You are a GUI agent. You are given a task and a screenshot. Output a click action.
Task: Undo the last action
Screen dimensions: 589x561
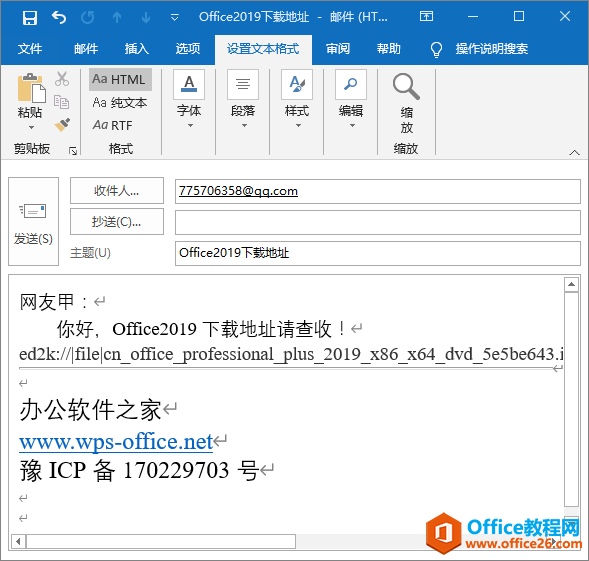pyautogui.click(x=59, y=17)
